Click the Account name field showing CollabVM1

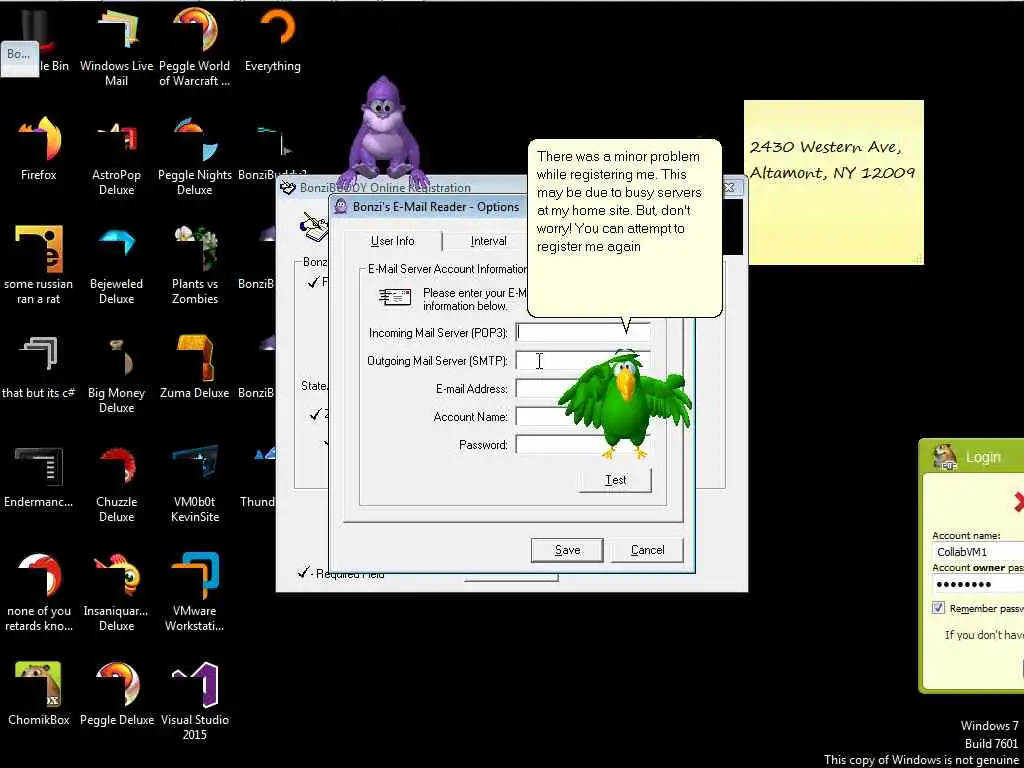(x=978, y=552)
